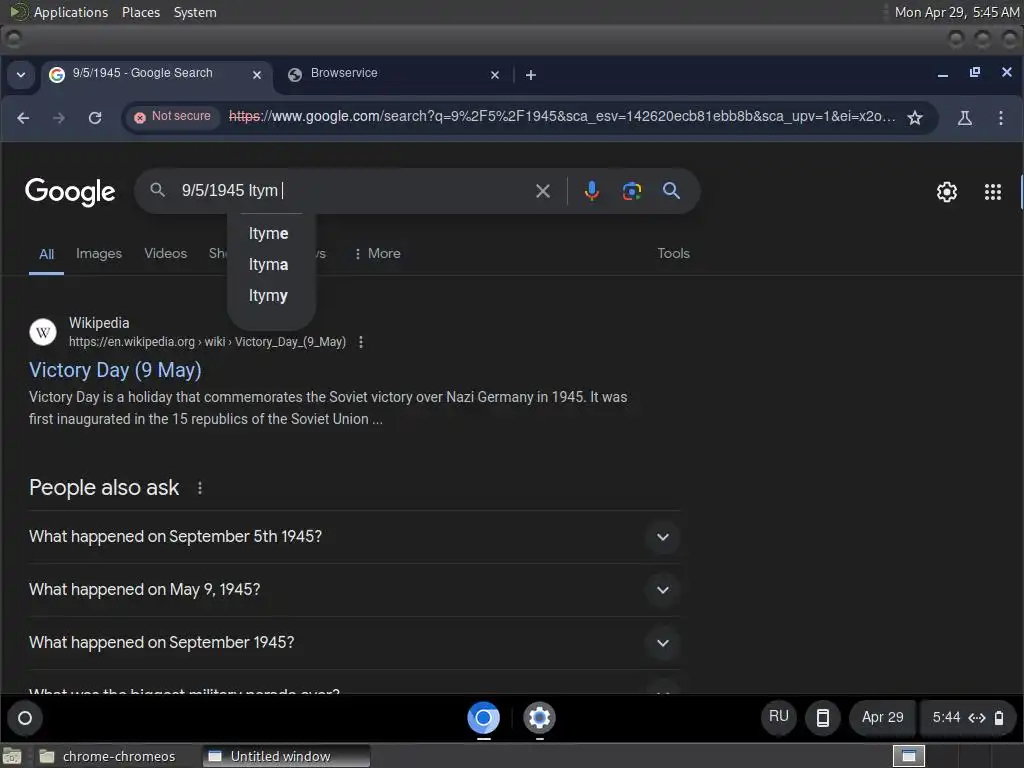
Task: Click the Not secure site badge
Action: [x=173, y=117]
